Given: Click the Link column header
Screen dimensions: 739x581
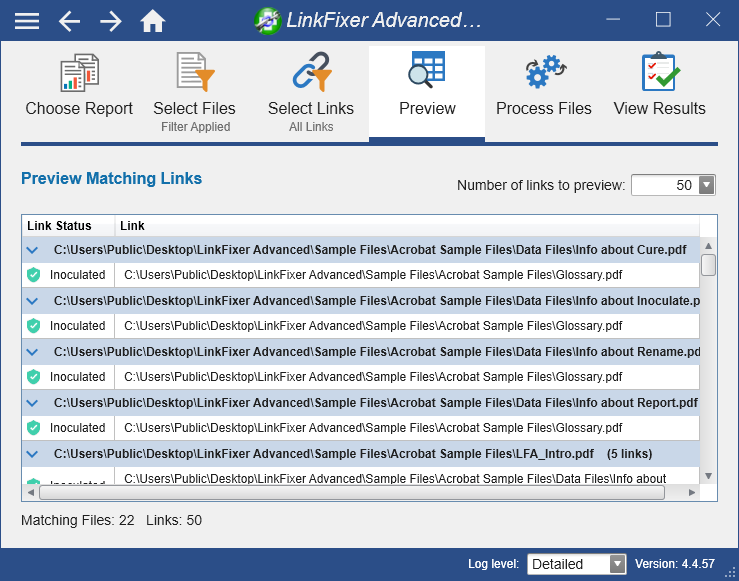Looking at the screenshot, I should 407,226.
